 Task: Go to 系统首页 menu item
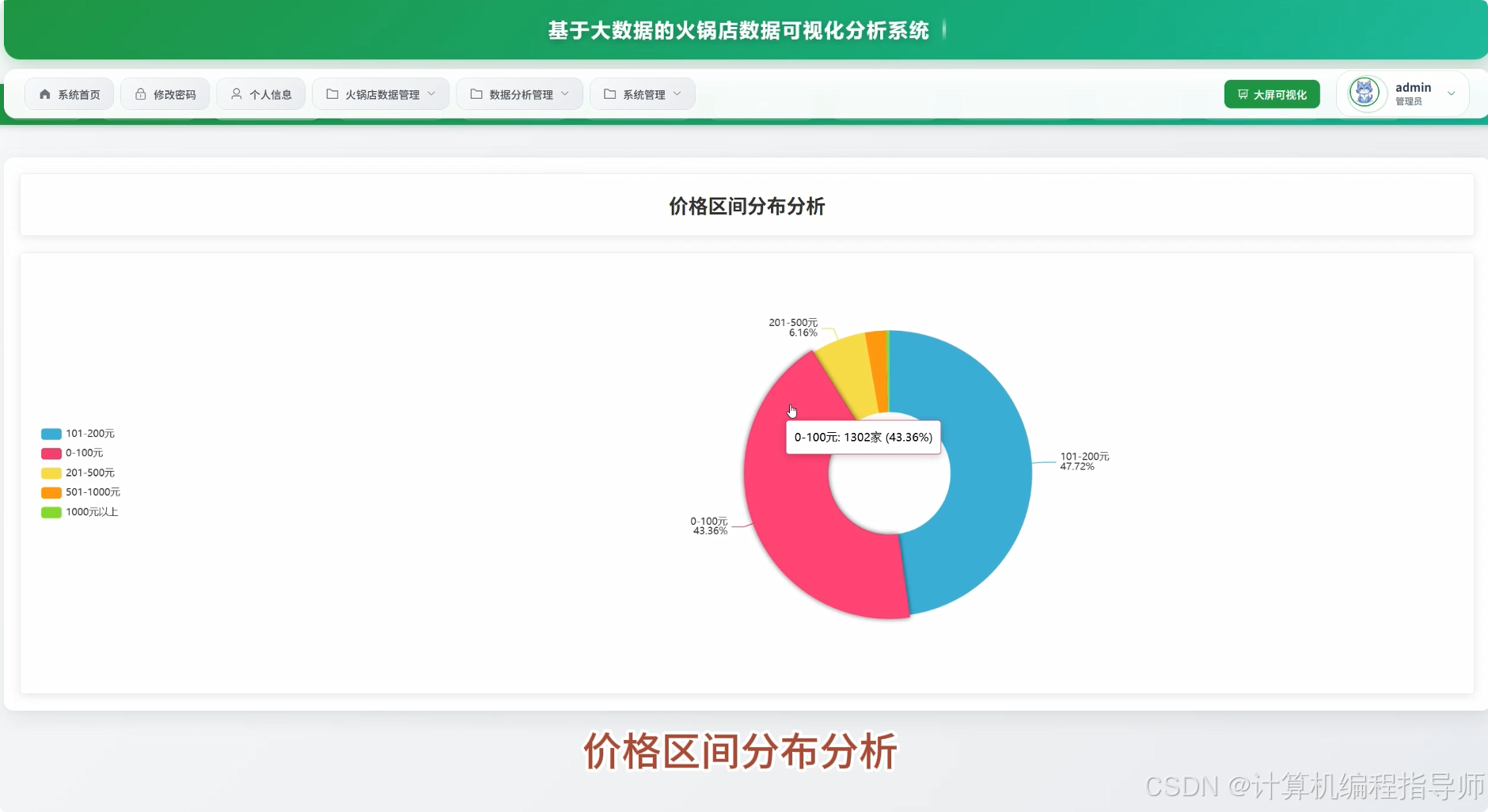(70, 94)
